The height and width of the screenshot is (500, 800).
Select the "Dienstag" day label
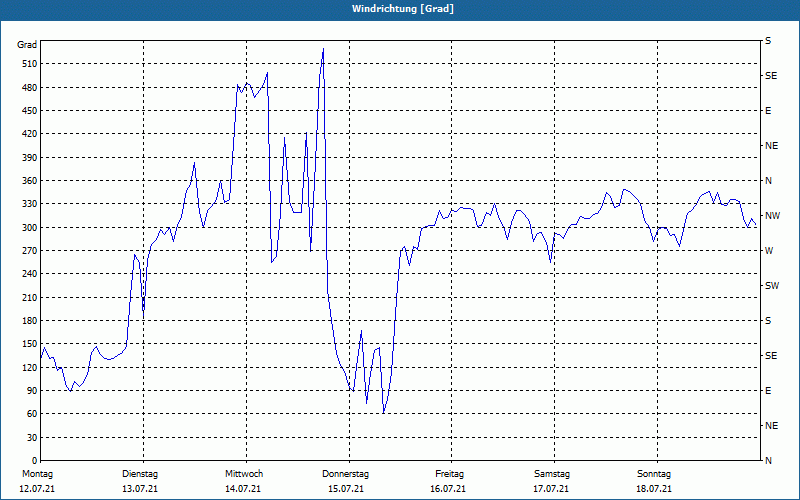pos(140,474)
